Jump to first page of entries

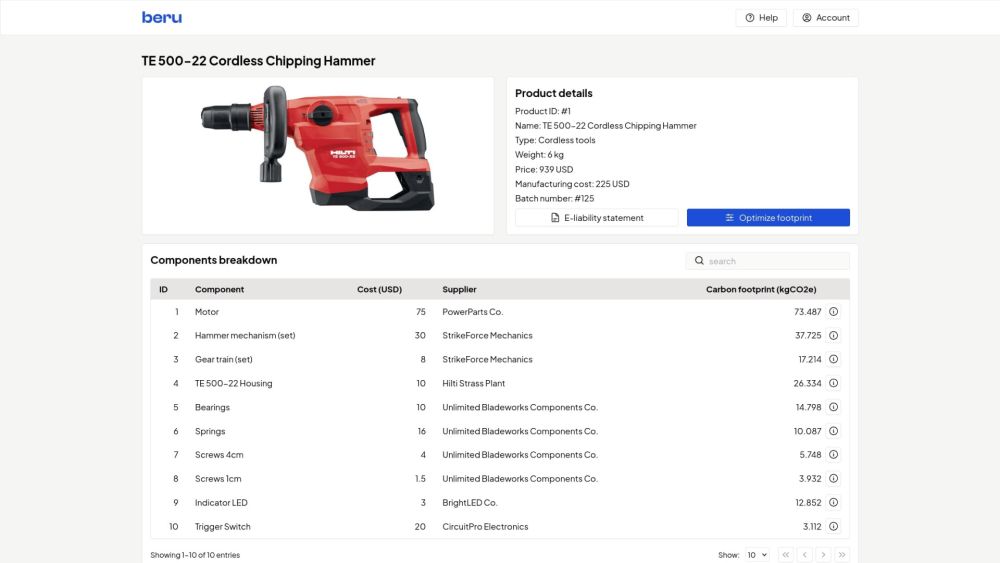(x=786, y=555)
